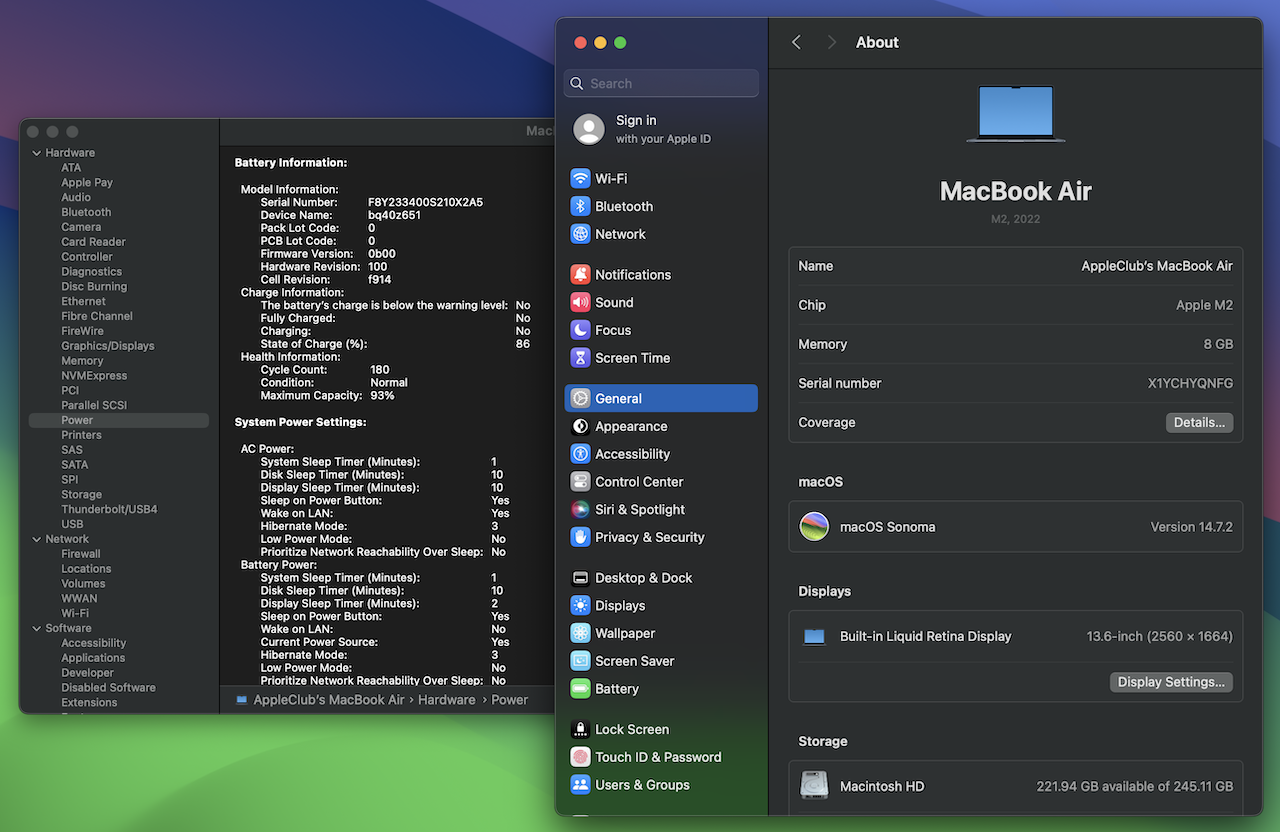Collapse the Software section in System Information

37,628
